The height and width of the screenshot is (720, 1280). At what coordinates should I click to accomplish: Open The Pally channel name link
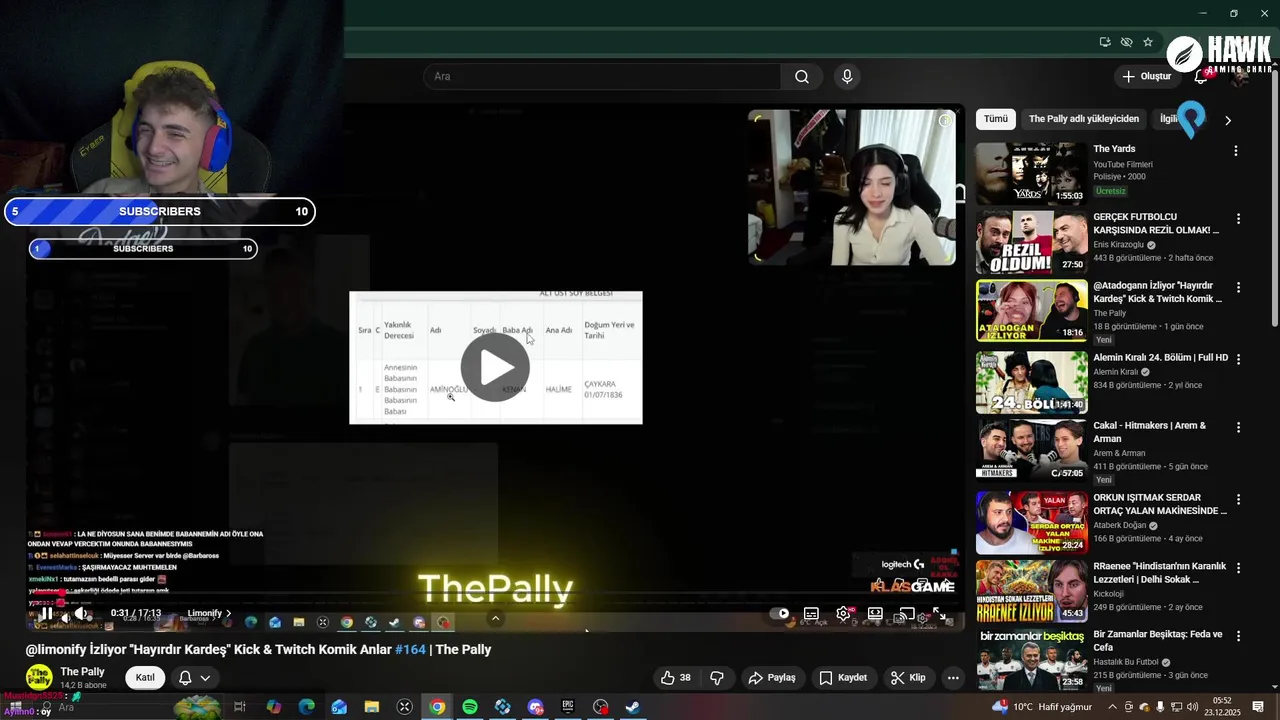pos(82,672)
